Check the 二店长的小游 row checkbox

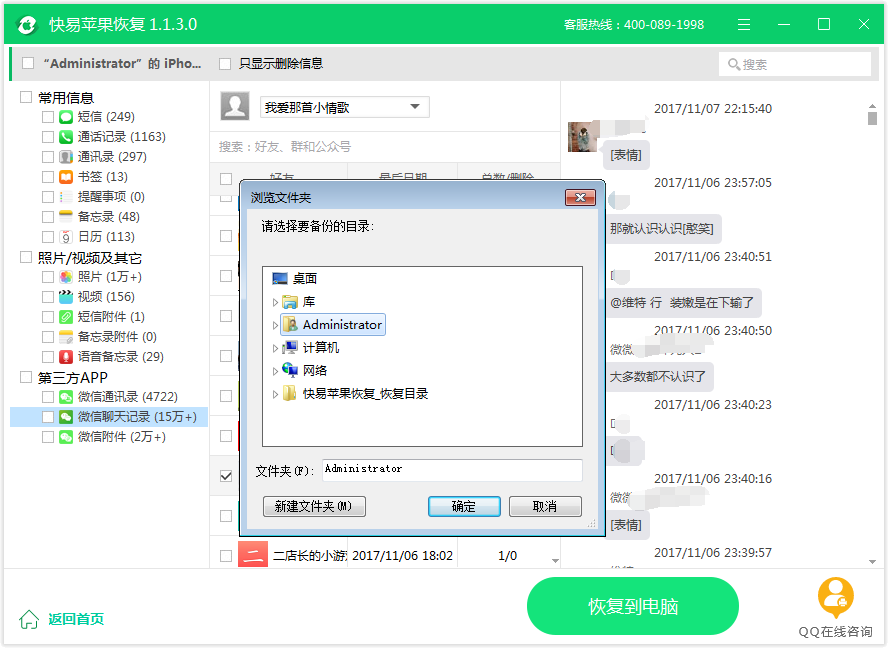pos(226,556)
